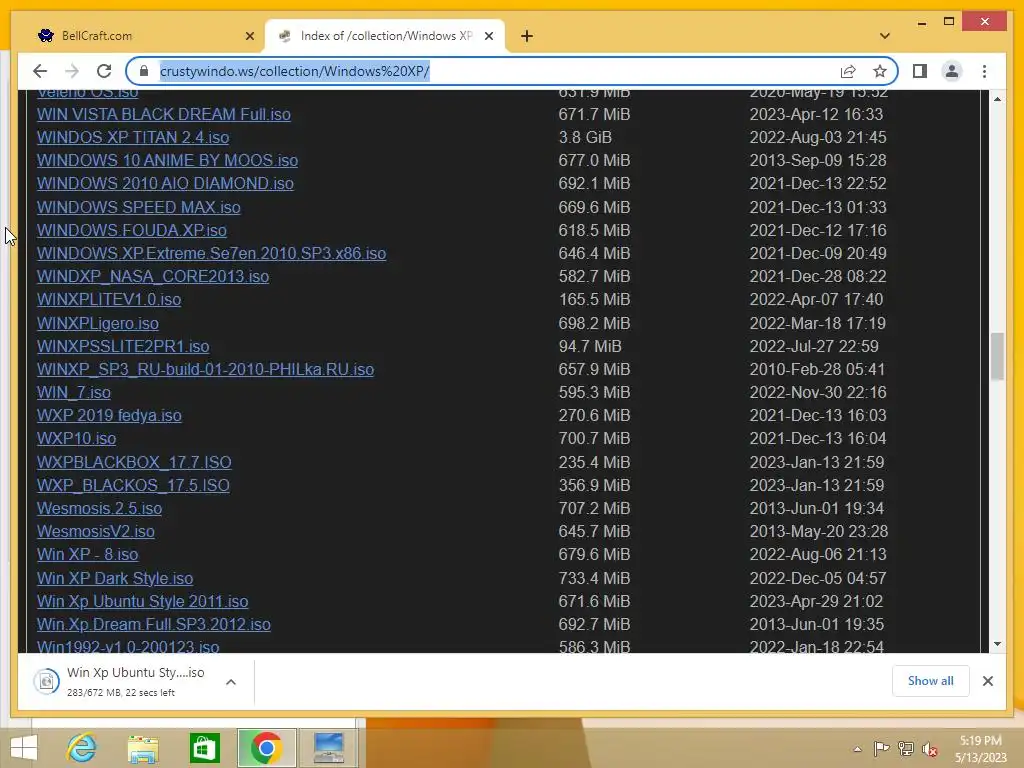Share this page via share icon
This screenshot has height=768, width=1024.
(x=848, y=71)
